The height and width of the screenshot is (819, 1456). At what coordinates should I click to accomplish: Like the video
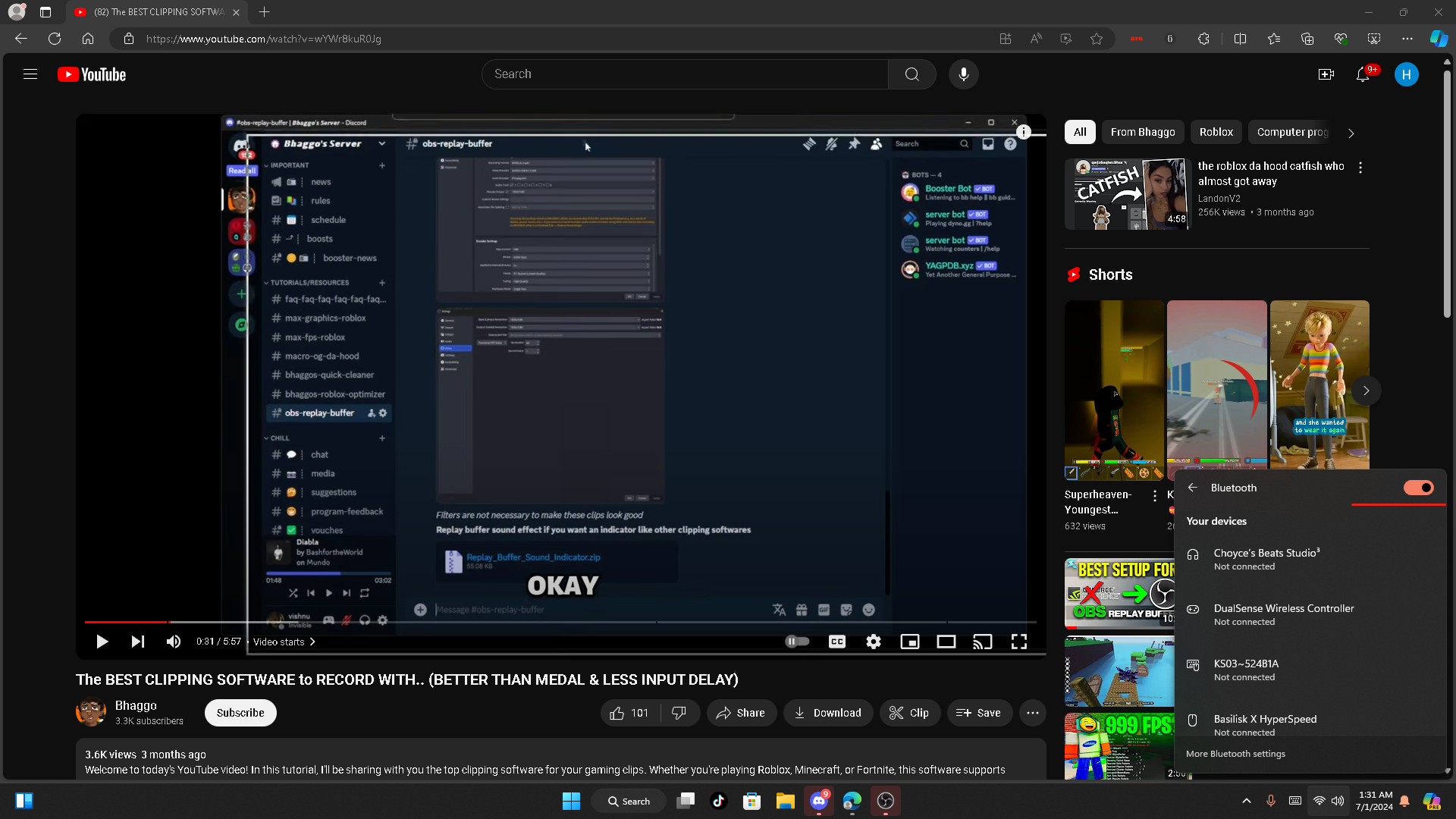630,713
